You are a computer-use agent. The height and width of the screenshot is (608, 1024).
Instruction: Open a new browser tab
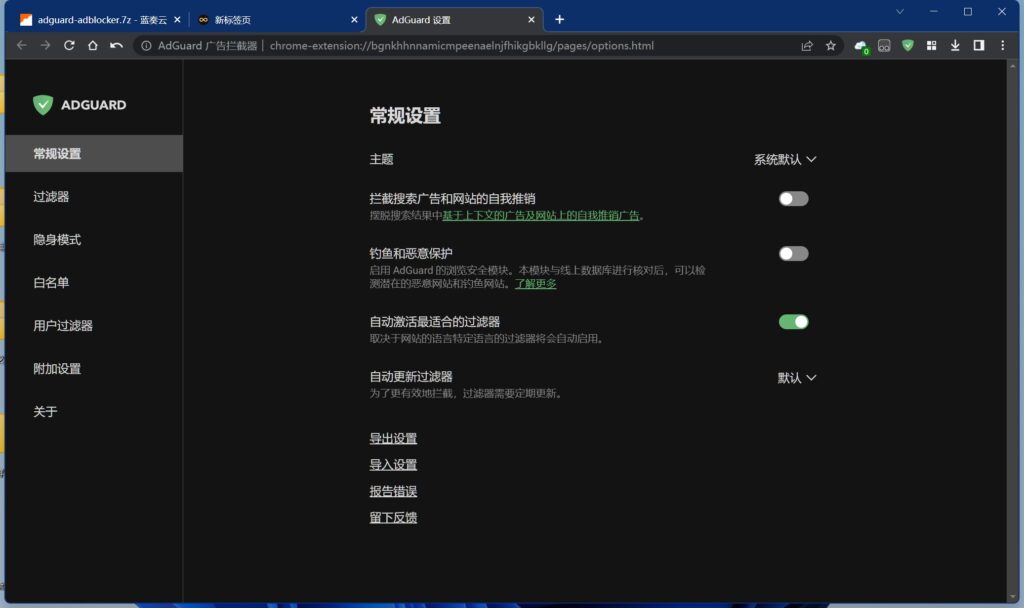click(x=560, y=20)
